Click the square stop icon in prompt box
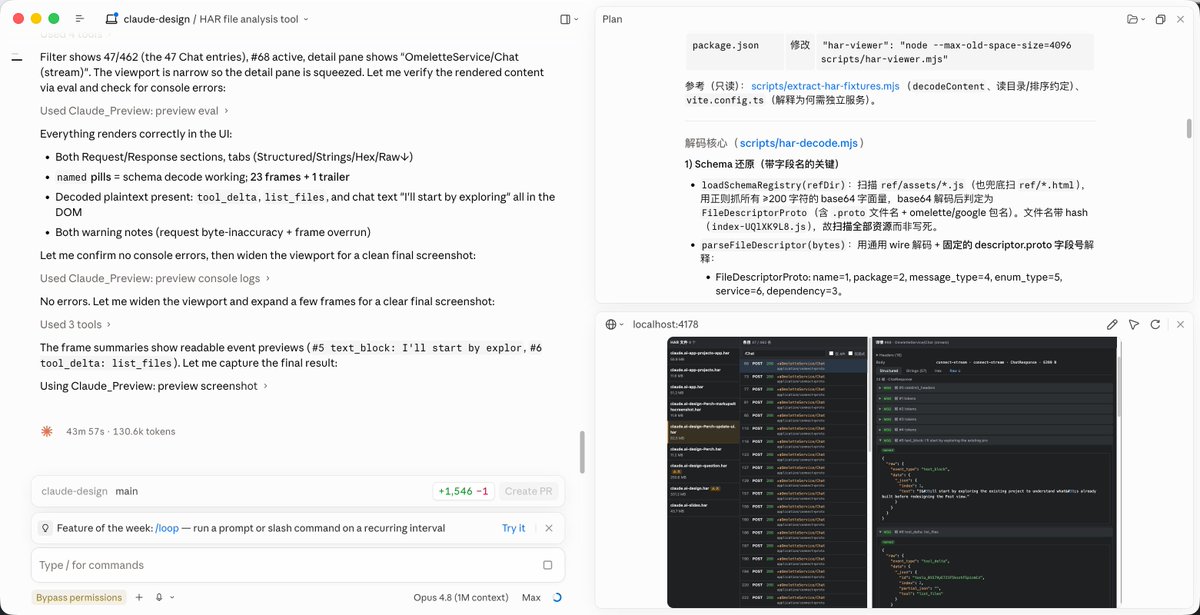Screen dimensions: 1200x615 547,565
